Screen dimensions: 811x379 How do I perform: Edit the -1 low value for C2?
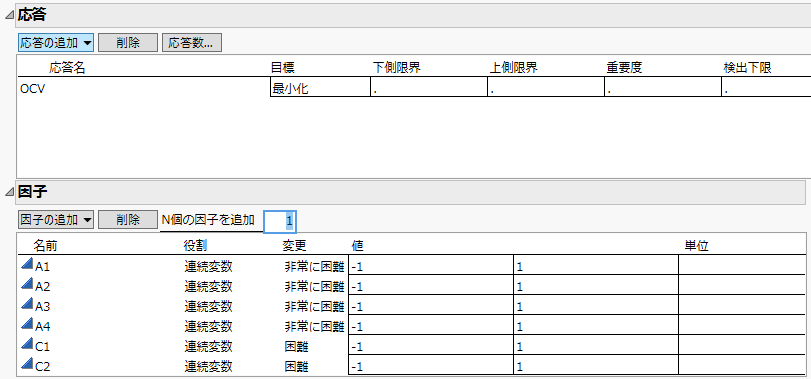pyautogui.click(x=431, y=365)
